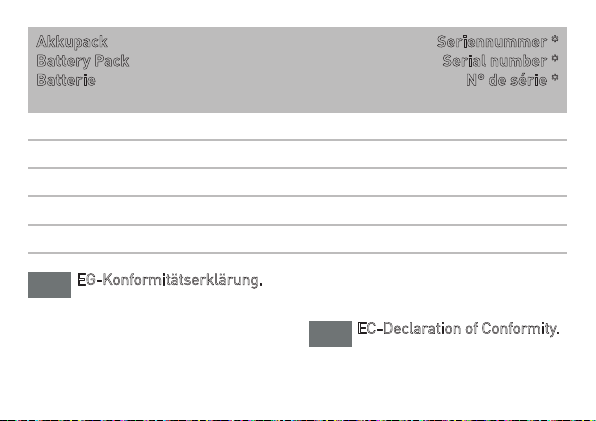Click the dashed cut line at the page bottom
Screen dimensions: 596x421
[x=298, y=420]
